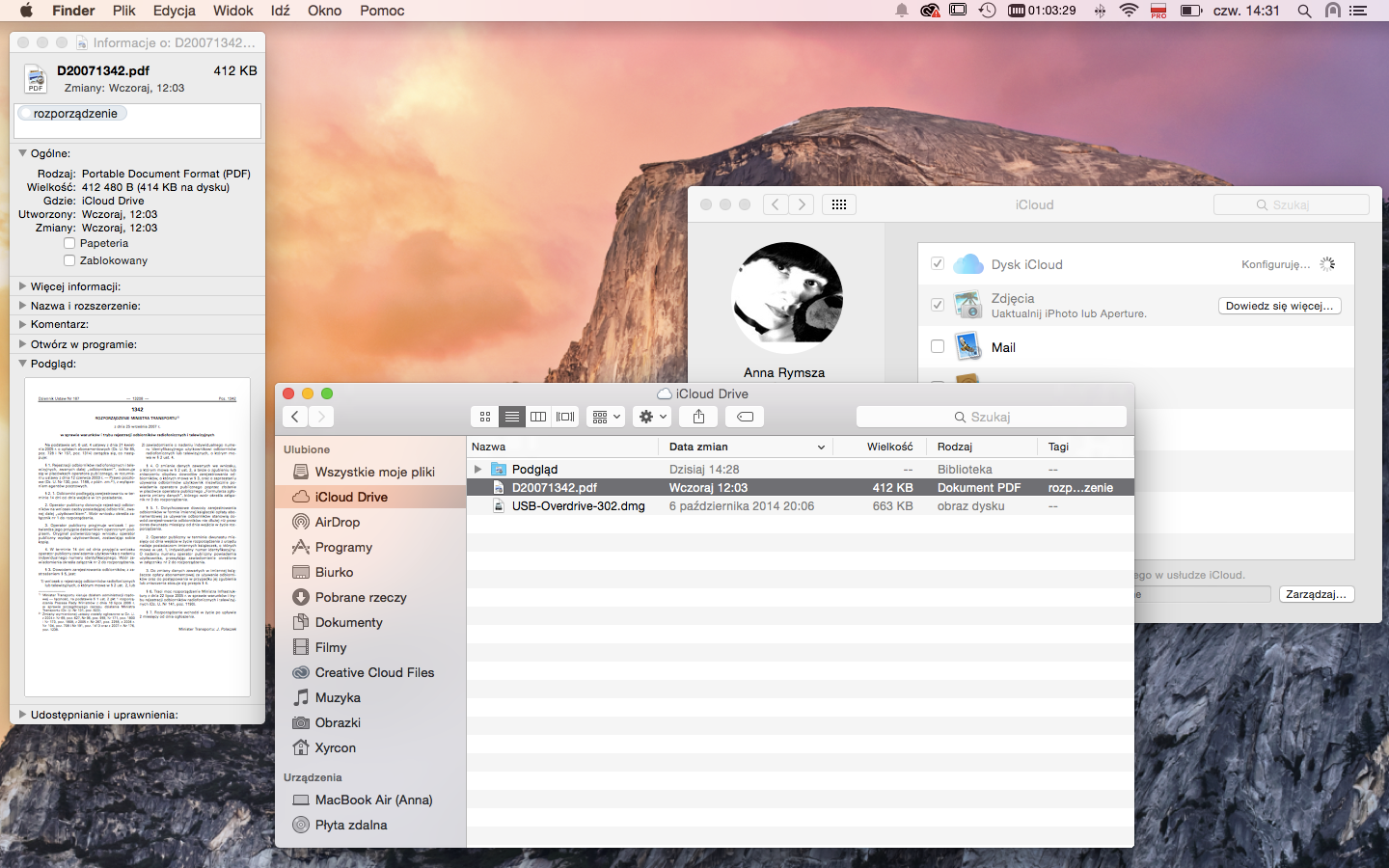Uncheck the Dysk iCloud checkbox
This screenshot has height=868, width=1389.
click(x=938, y=263)
